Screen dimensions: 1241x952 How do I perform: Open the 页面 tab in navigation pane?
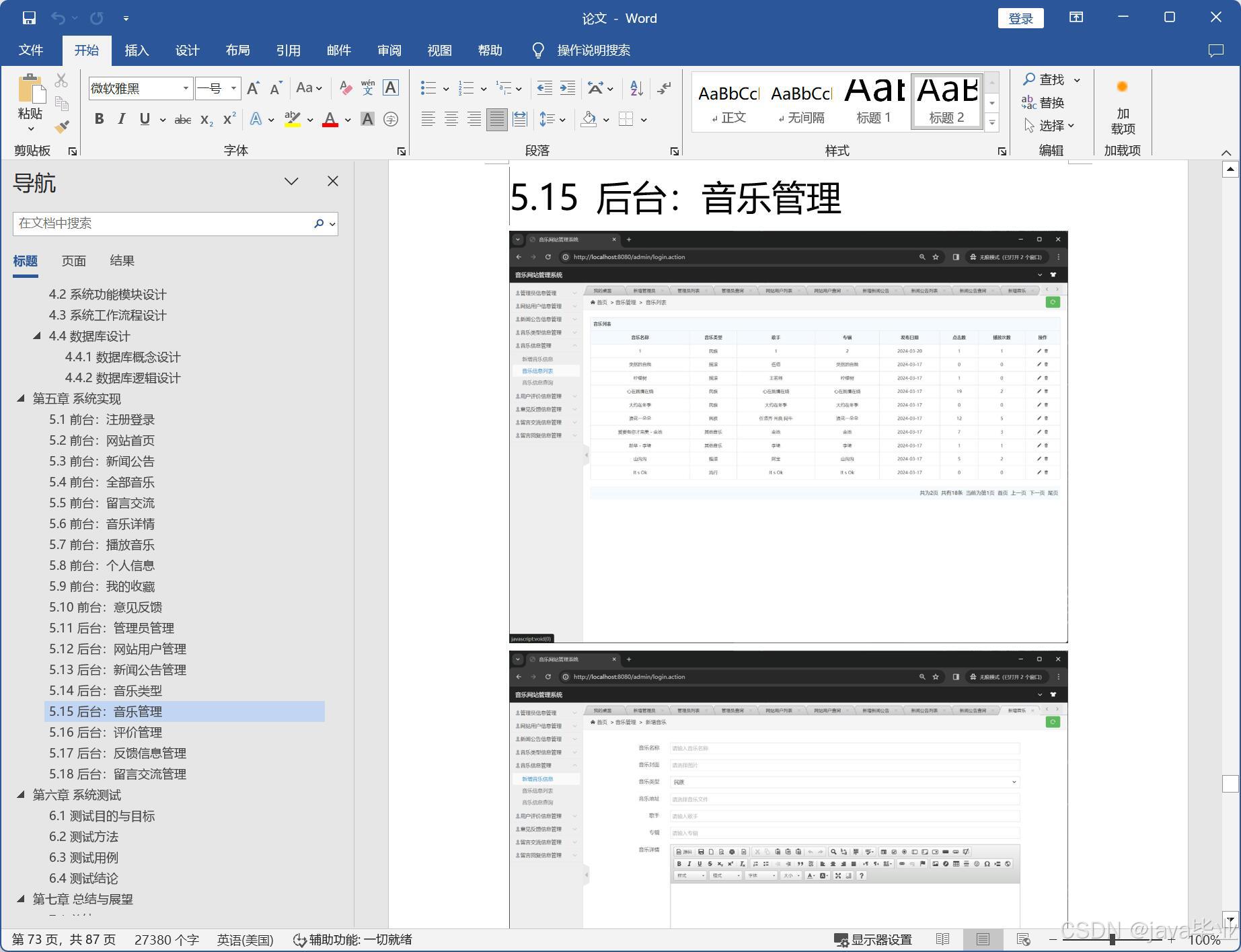pyautogui.click(x=74, y=261)
